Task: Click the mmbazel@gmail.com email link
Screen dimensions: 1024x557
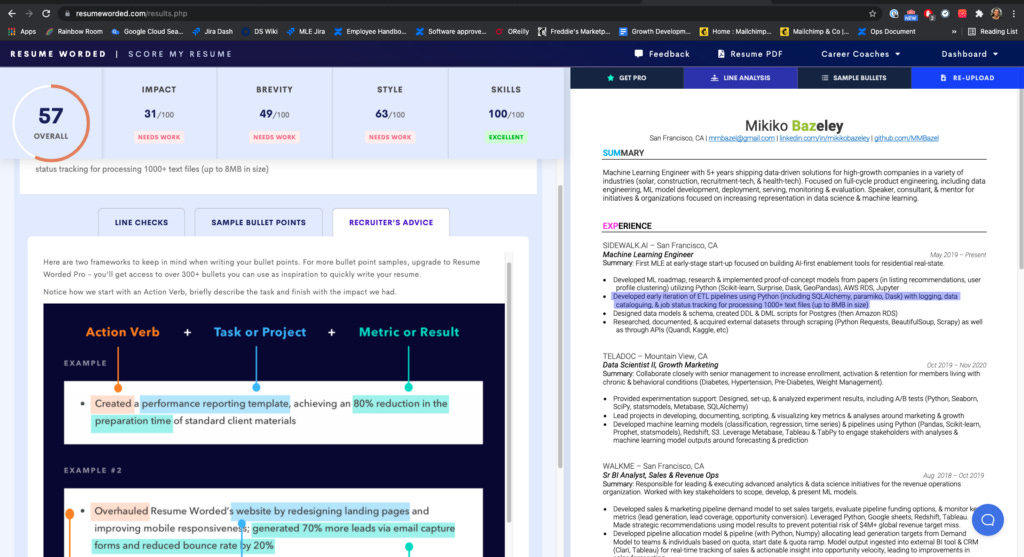Action: click(741, 138)
